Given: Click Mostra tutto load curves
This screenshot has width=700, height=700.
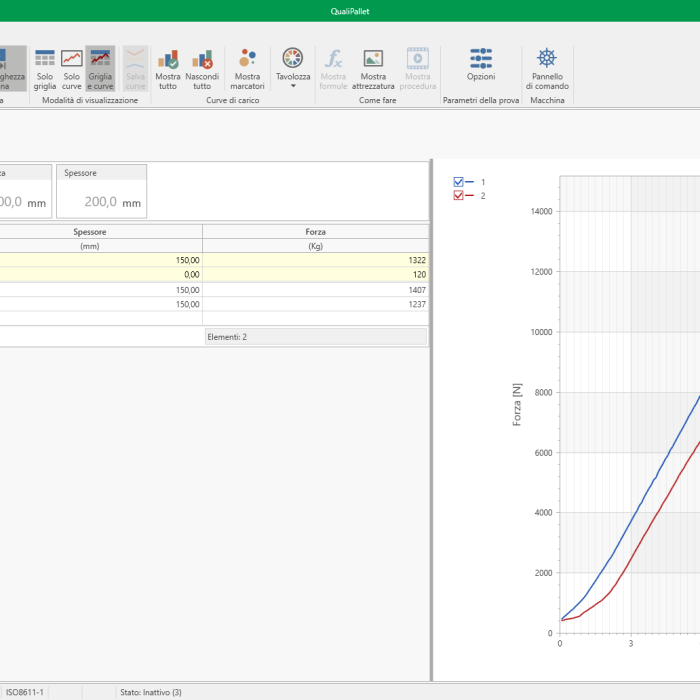Looking at the screenshot, I should click(x=168, y=68).
